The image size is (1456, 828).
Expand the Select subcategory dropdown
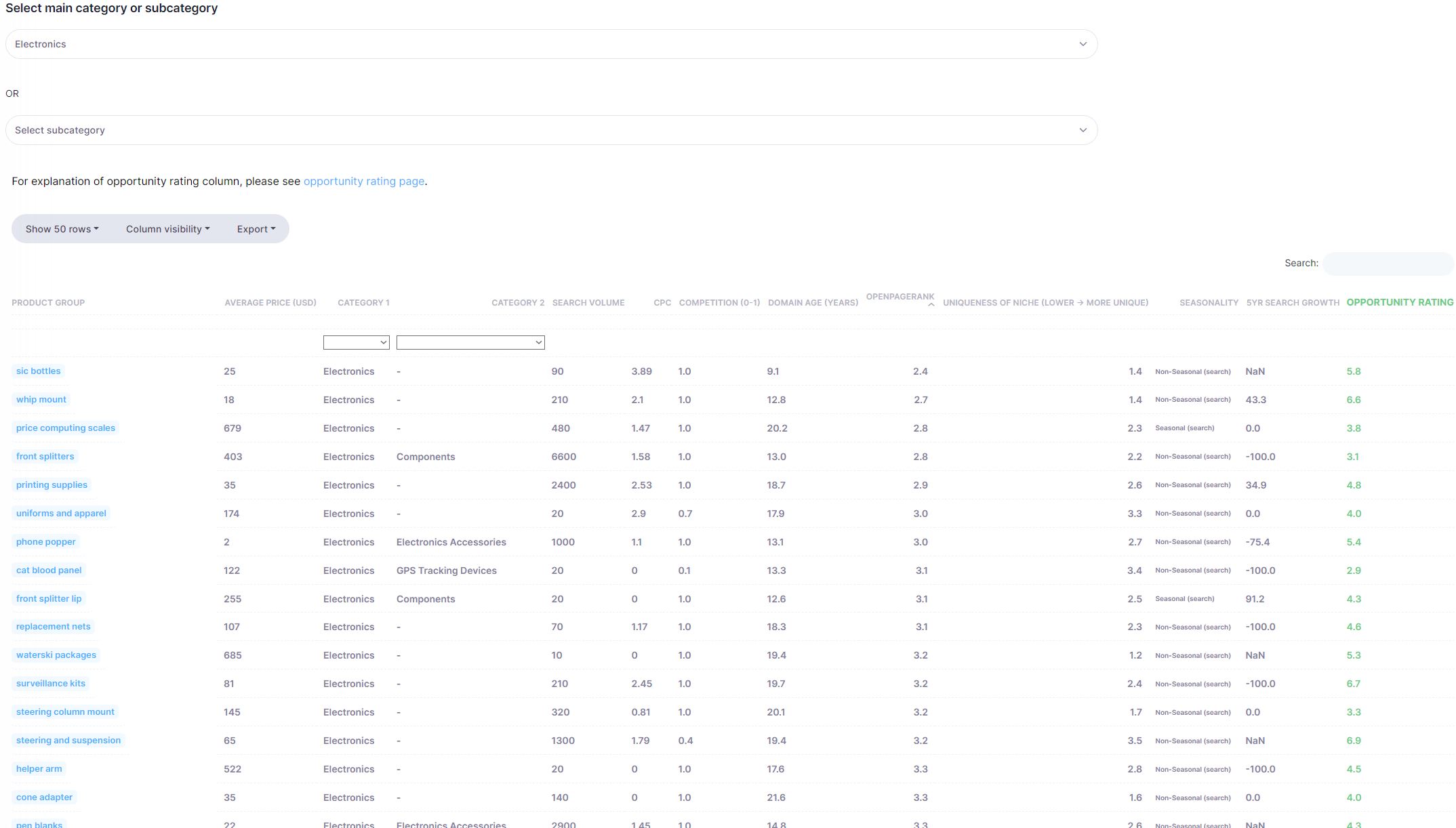(550, 130)
